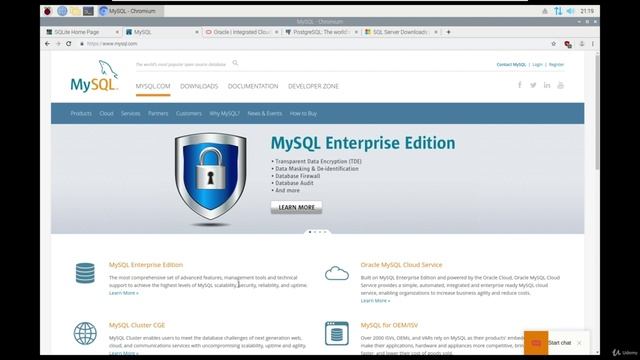Click the browser forward arrow
The image size is (640, 360).
(58, 44)
